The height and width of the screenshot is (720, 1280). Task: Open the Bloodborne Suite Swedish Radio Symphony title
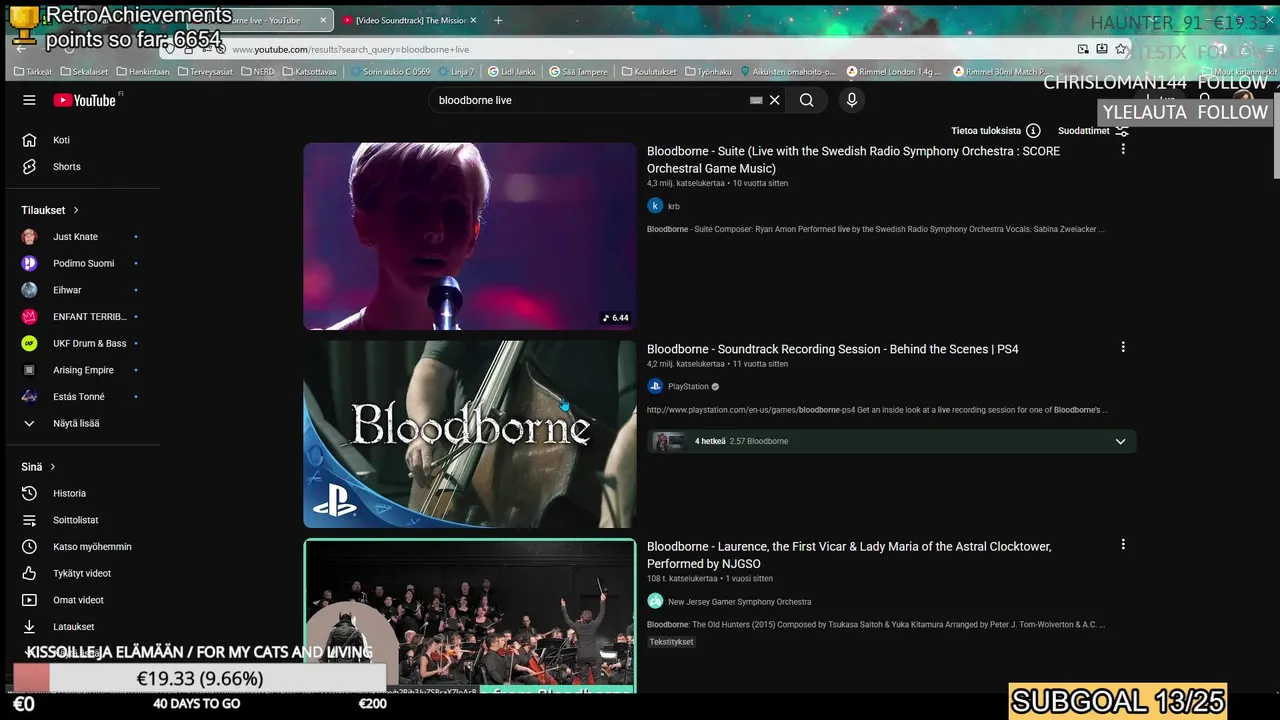point(853,160)
